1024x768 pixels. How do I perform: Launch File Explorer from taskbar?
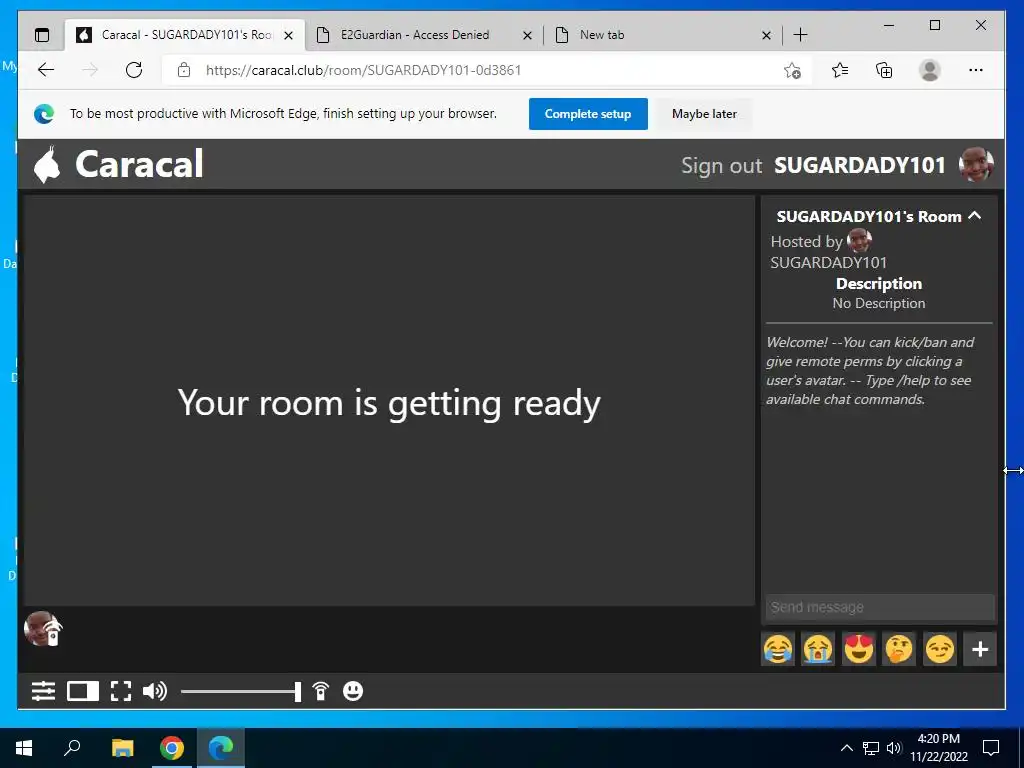[x=122, y=748]
